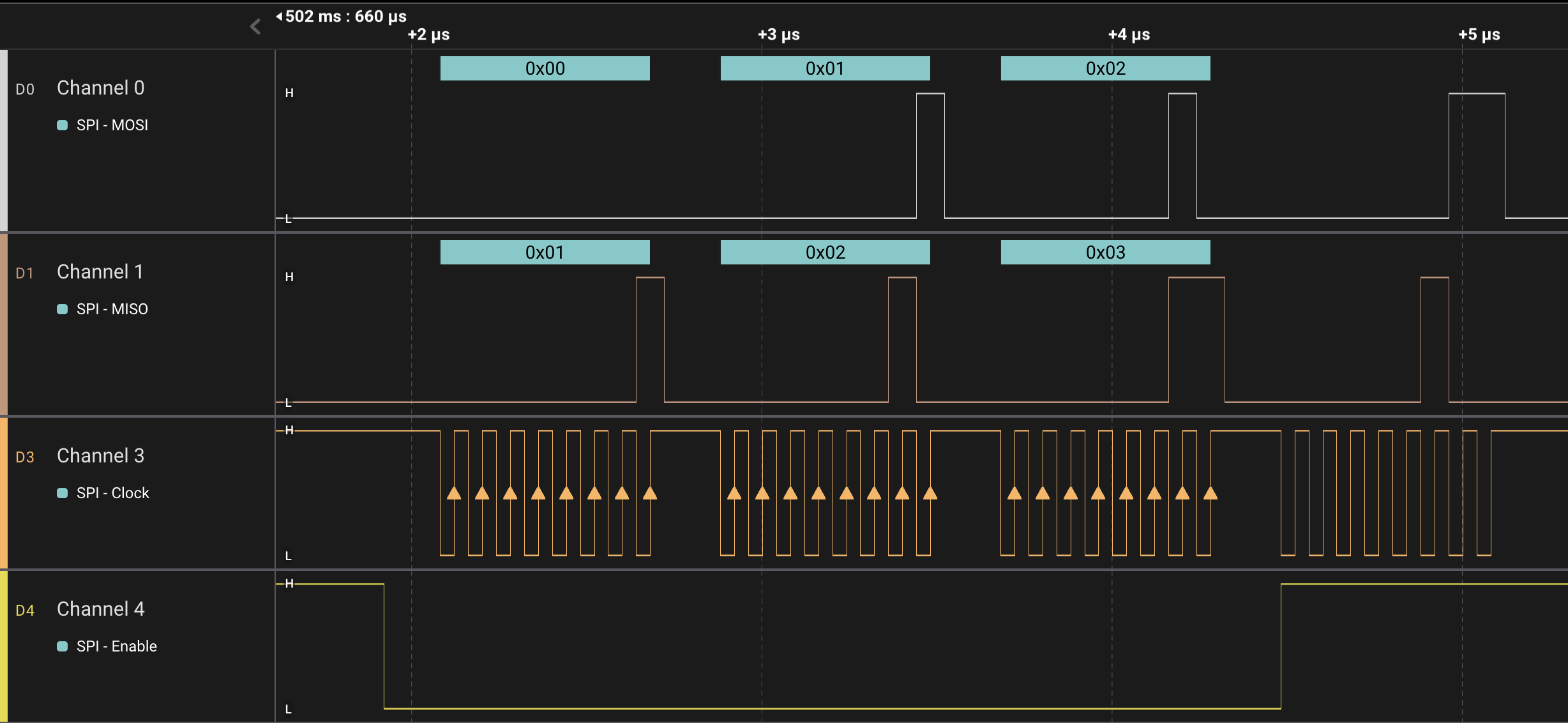The height and width of the screenshot is (723, 1568).
Task: Click the SPI - Clock analyzer tag
Action: coord(113,493)
